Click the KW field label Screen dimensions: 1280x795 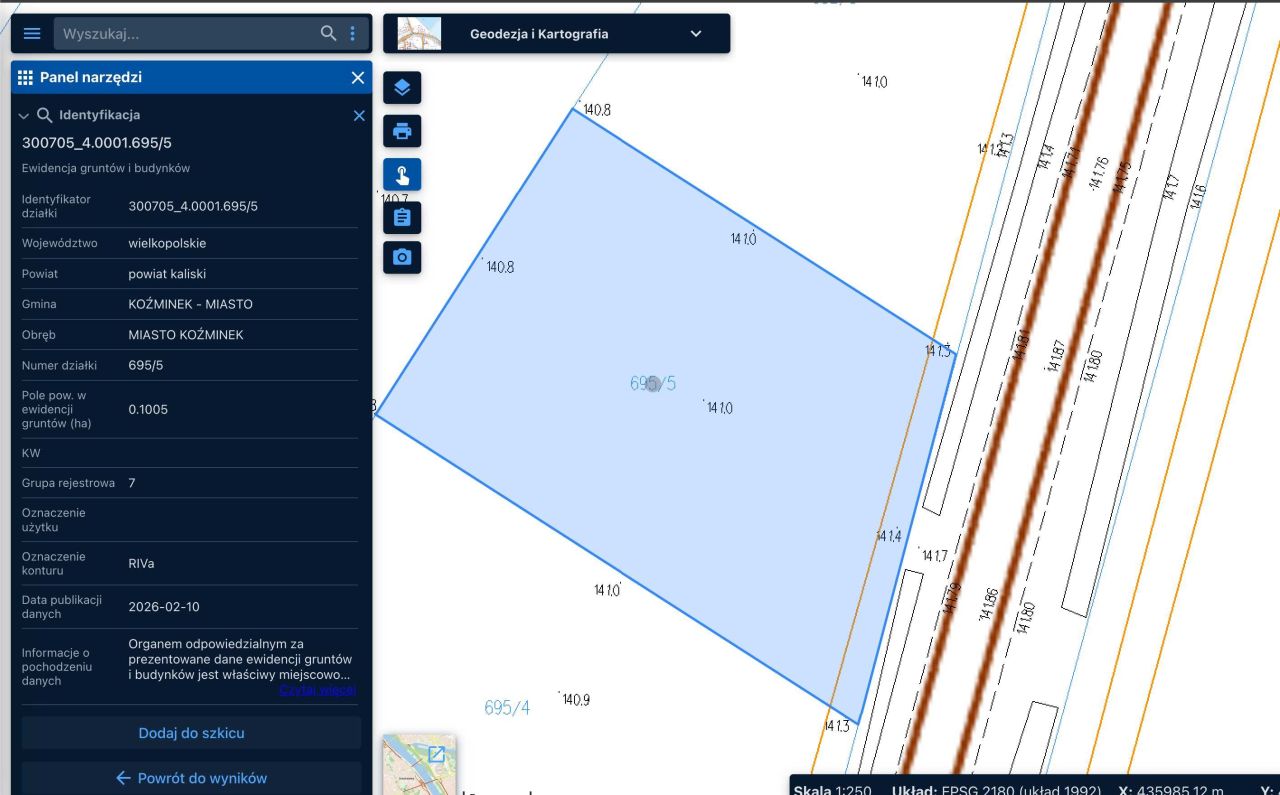(x=31, y=453)
